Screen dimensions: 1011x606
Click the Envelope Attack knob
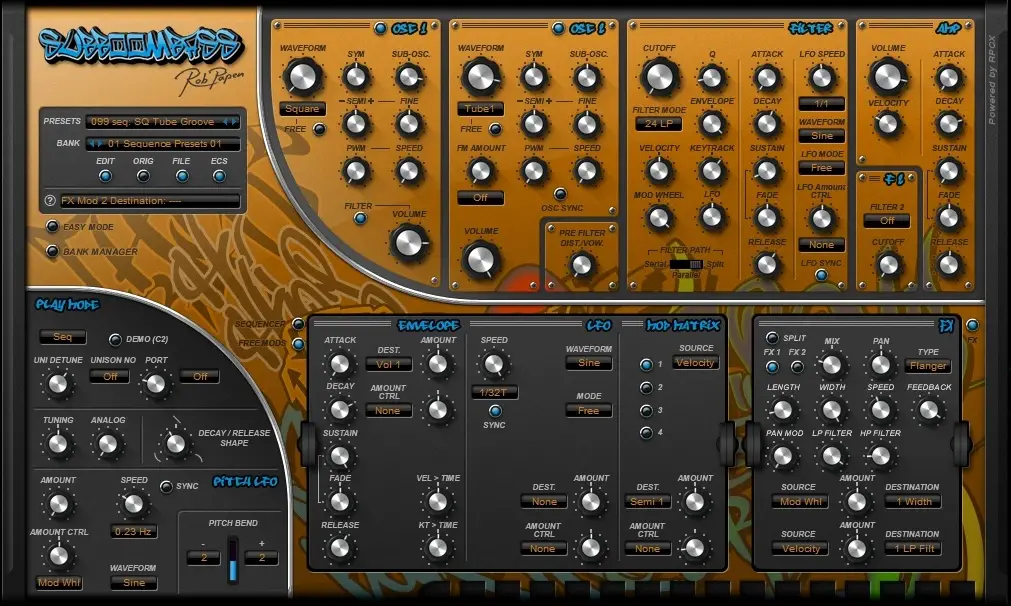point(339,364)
